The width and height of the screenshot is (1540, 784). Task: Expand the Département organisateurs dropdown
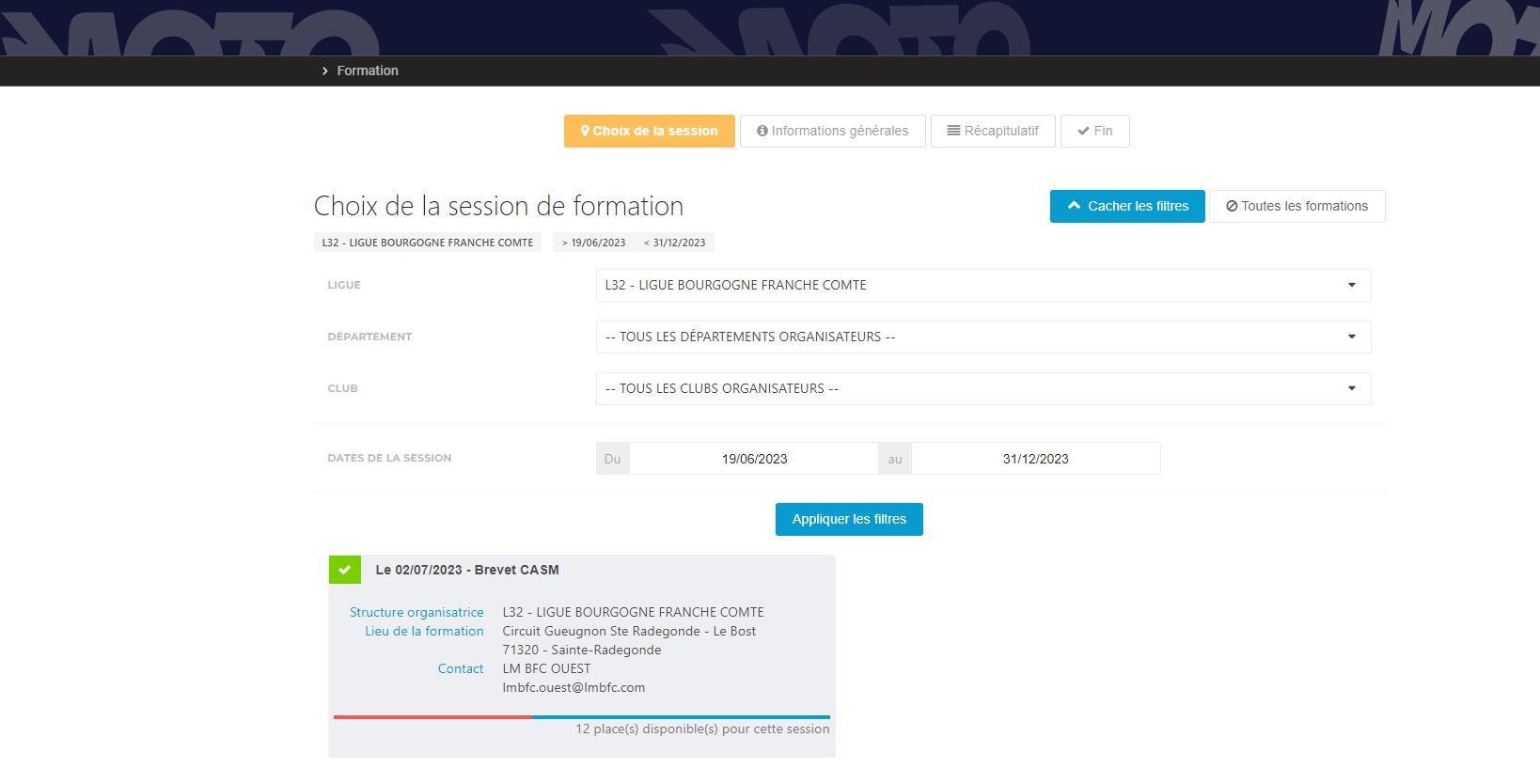click(x=982, y=337)
